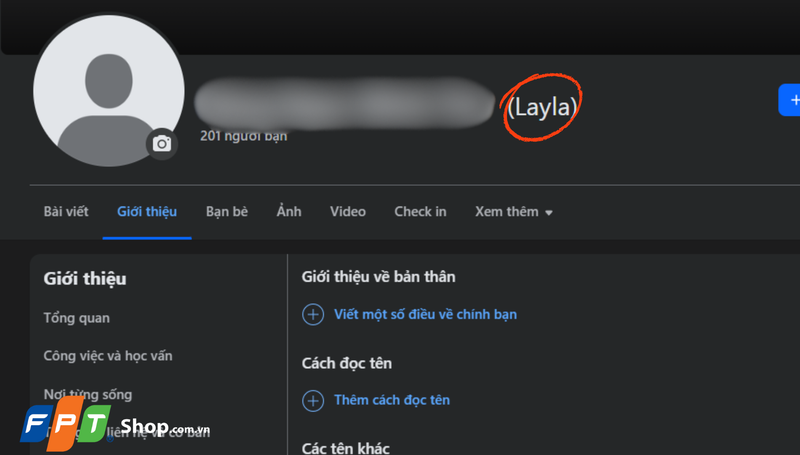Select the Giới thiệu tab
This screenshot has width=800, height=455.
(147, 212)
